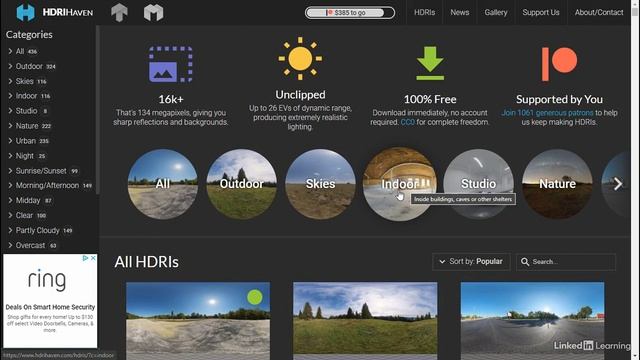Viewport: 640px width, 360px height.
Task: Open the asphalt road HDRI thumbnail
Action: click(532, 321)
